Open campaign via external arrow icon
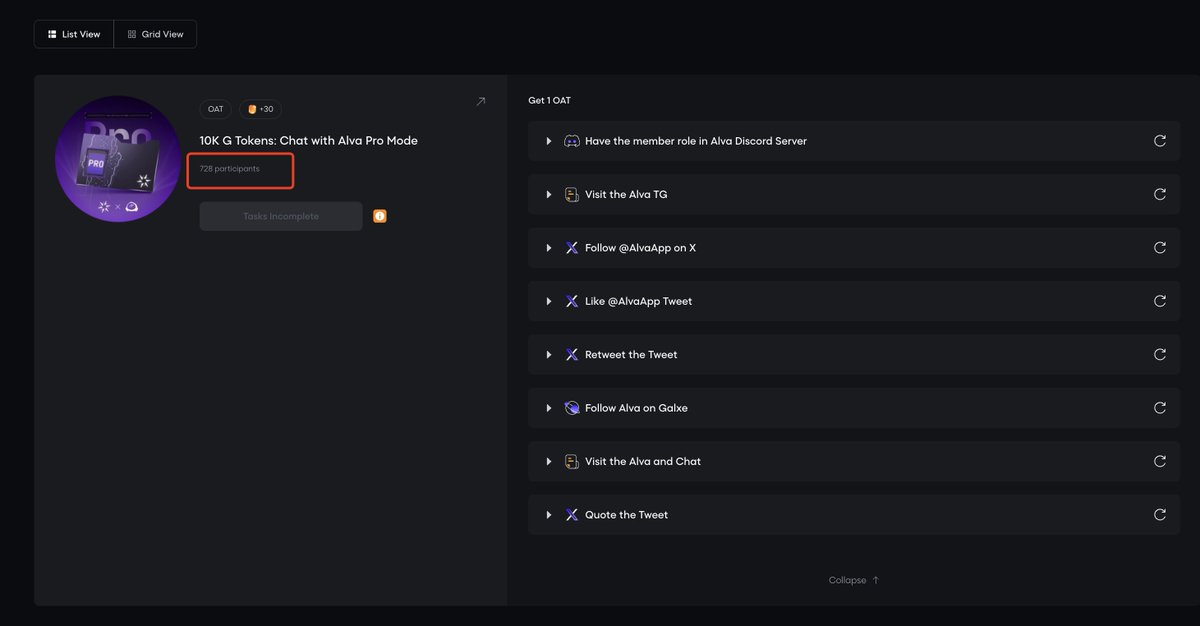Image resolution: width=1200 pixels, height=626 pixels. coord(480,102)
